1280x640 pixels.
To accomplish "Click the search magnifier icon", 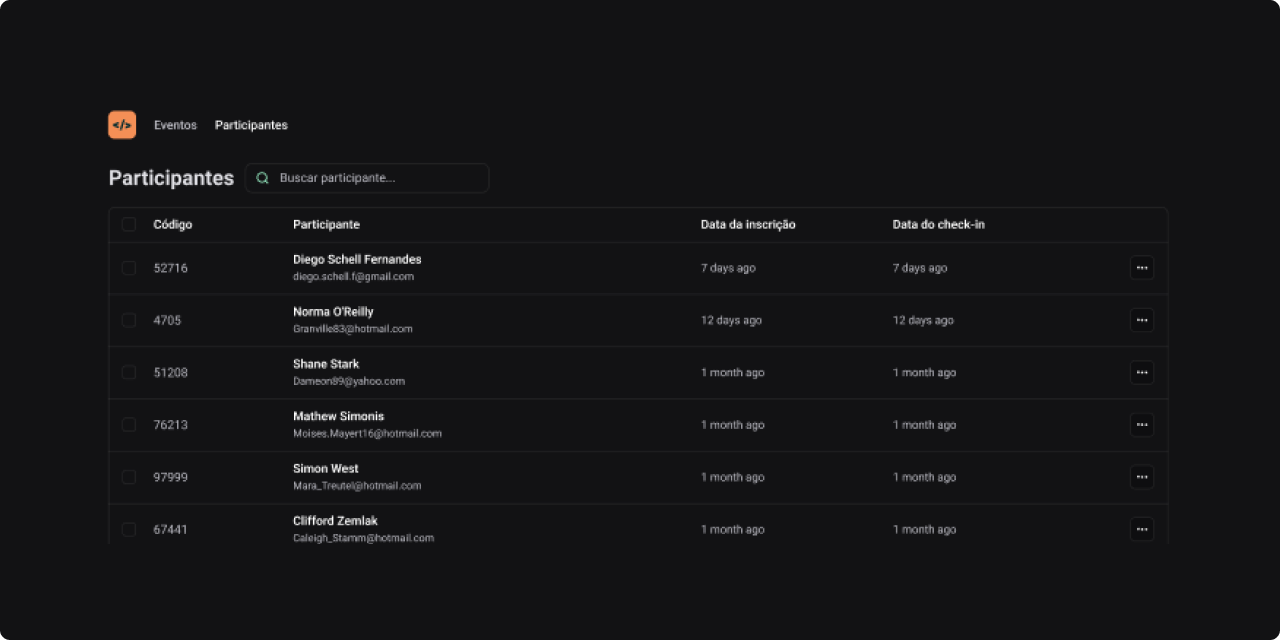I will coord(263,178).
